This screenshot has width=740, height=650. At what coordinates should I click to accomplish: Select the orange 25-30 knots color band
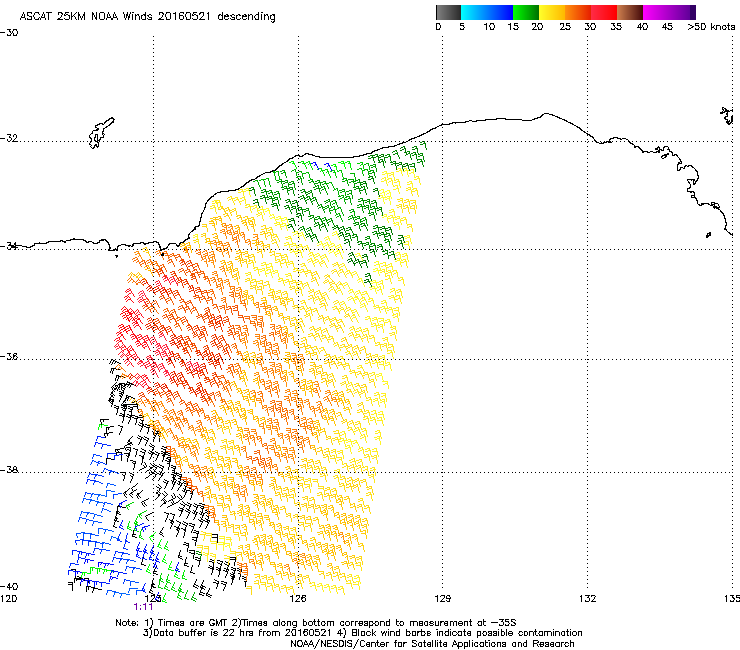578,12
